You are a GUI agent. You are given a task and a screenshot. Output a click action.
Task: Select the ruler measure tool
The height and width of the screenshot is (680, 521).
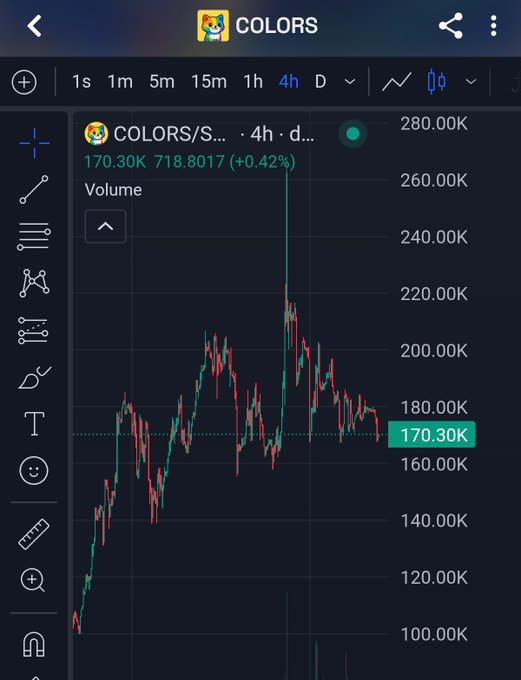34,534
